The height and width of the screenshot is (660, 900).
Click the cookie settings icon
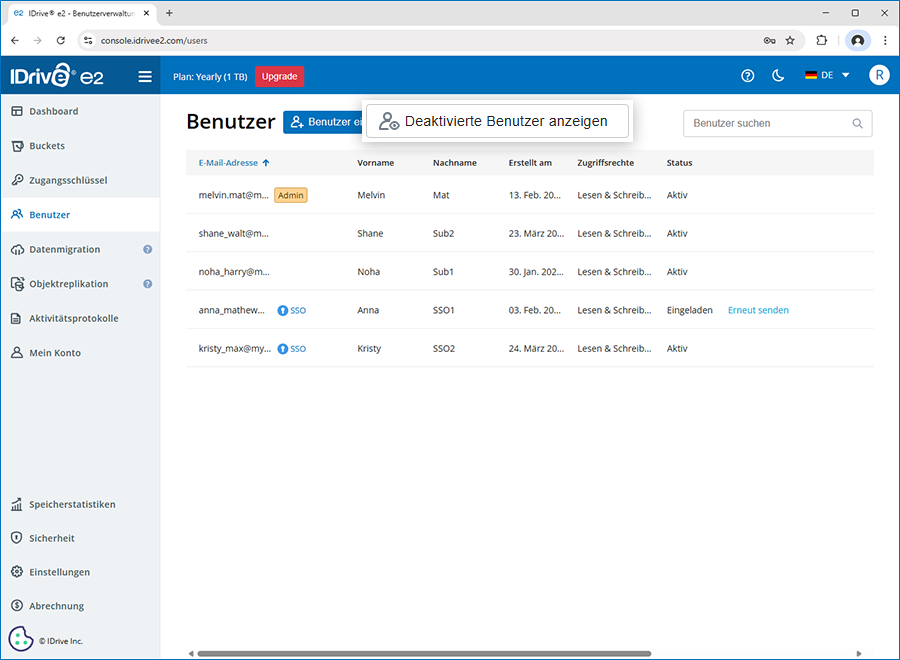pyautogui.click(x=21, y=639)
